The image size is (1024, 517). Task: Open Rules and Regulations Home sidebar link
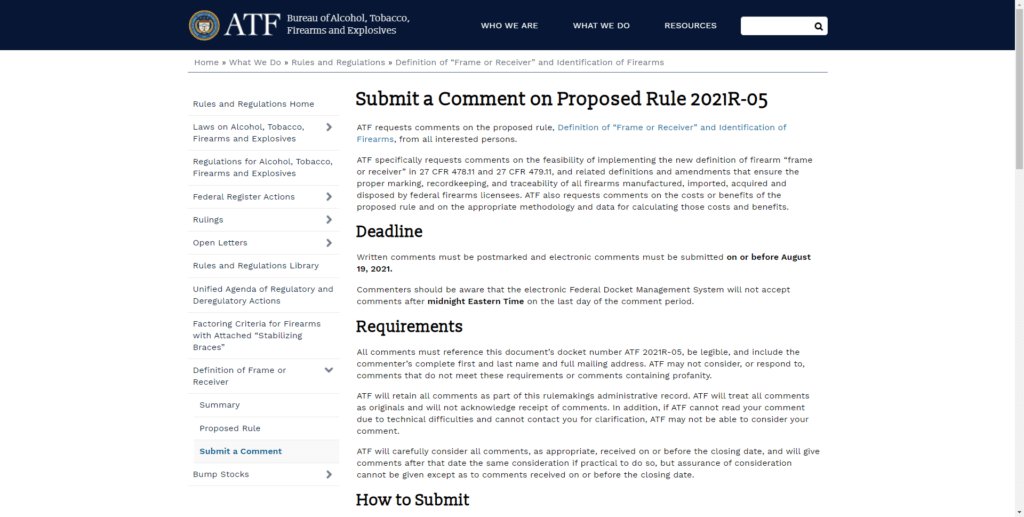tap(253, 104)
